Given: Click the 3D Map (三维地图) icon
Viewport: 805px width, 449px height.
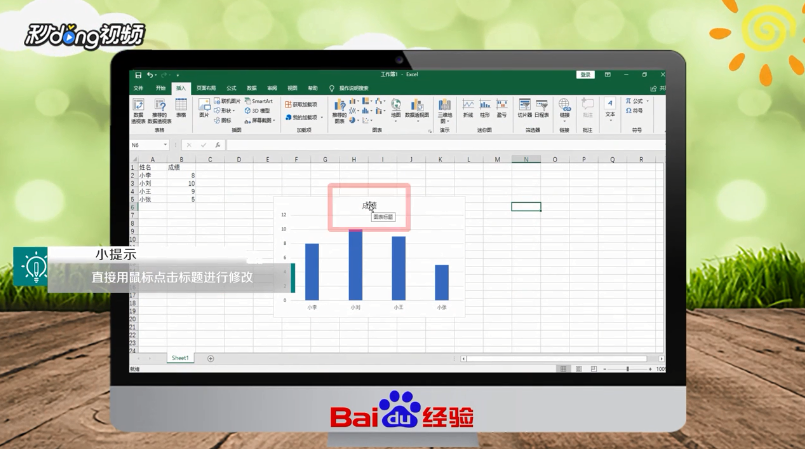Looking at the screenshot, I should [x=445, y=111].
